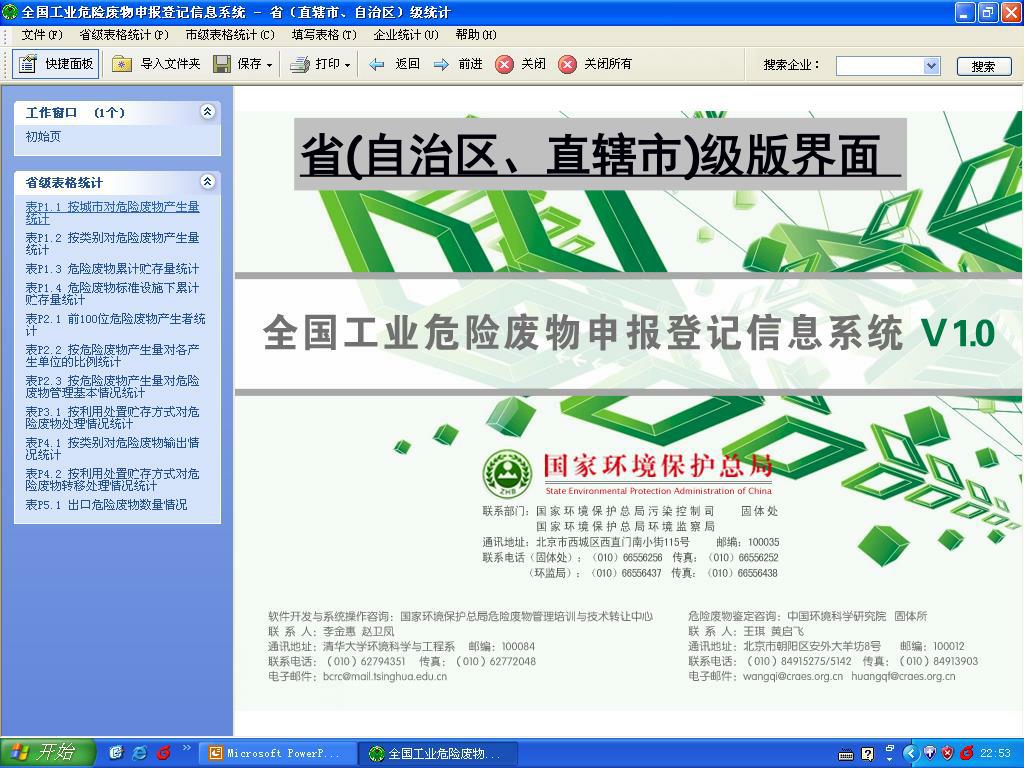
Task: Click the 搜索 button
Action: tap(984, 66)
